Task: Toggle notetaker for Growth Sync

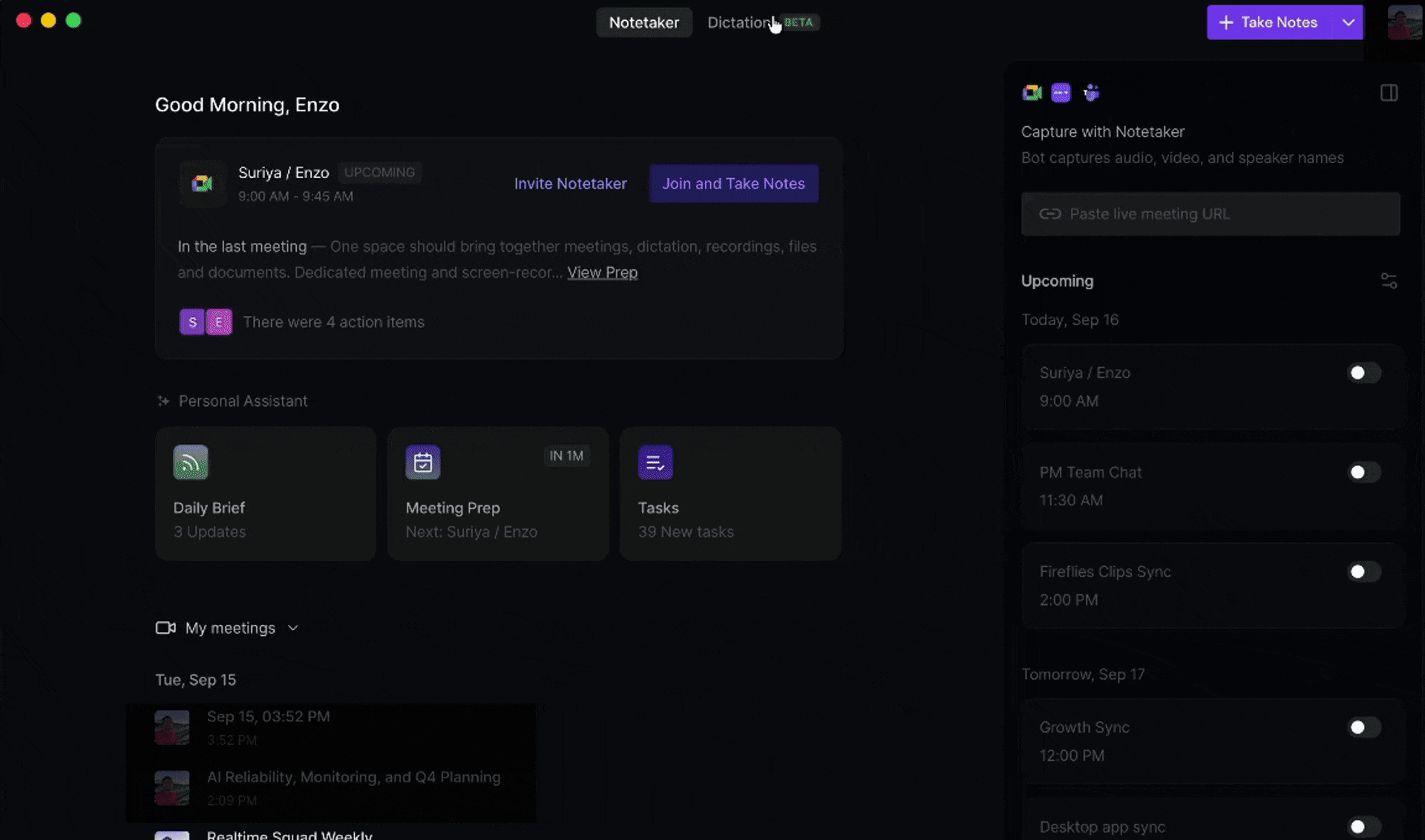Action: pyautogui.click(x=1364, y=727)
